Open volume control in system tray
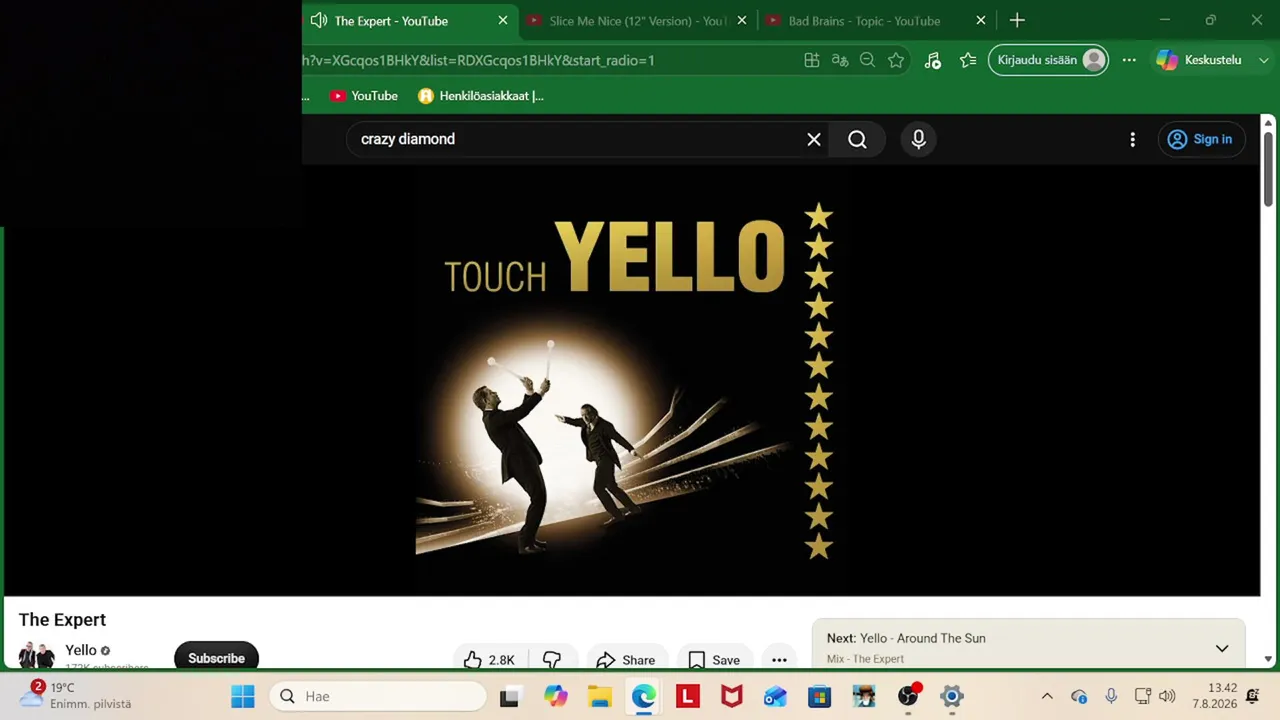The width and height of the screenshot is (1280, 720). tap(1167, 696)
